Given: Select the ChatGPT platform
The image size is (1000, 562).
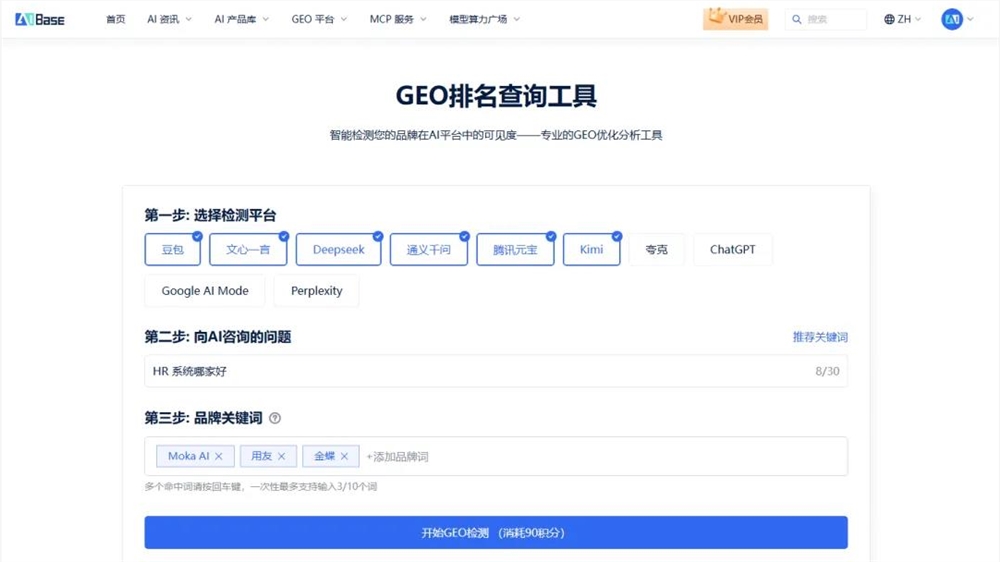Looking at the screenshot, I should [x=733, y=249].
